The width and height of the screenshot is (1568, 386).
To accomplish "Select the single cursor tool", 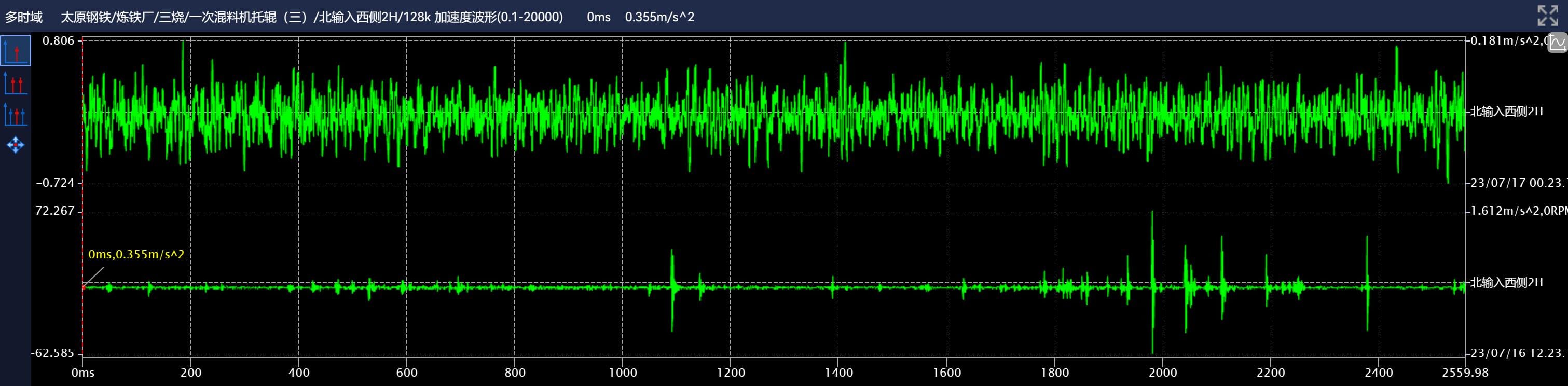I will click(15, 51).
